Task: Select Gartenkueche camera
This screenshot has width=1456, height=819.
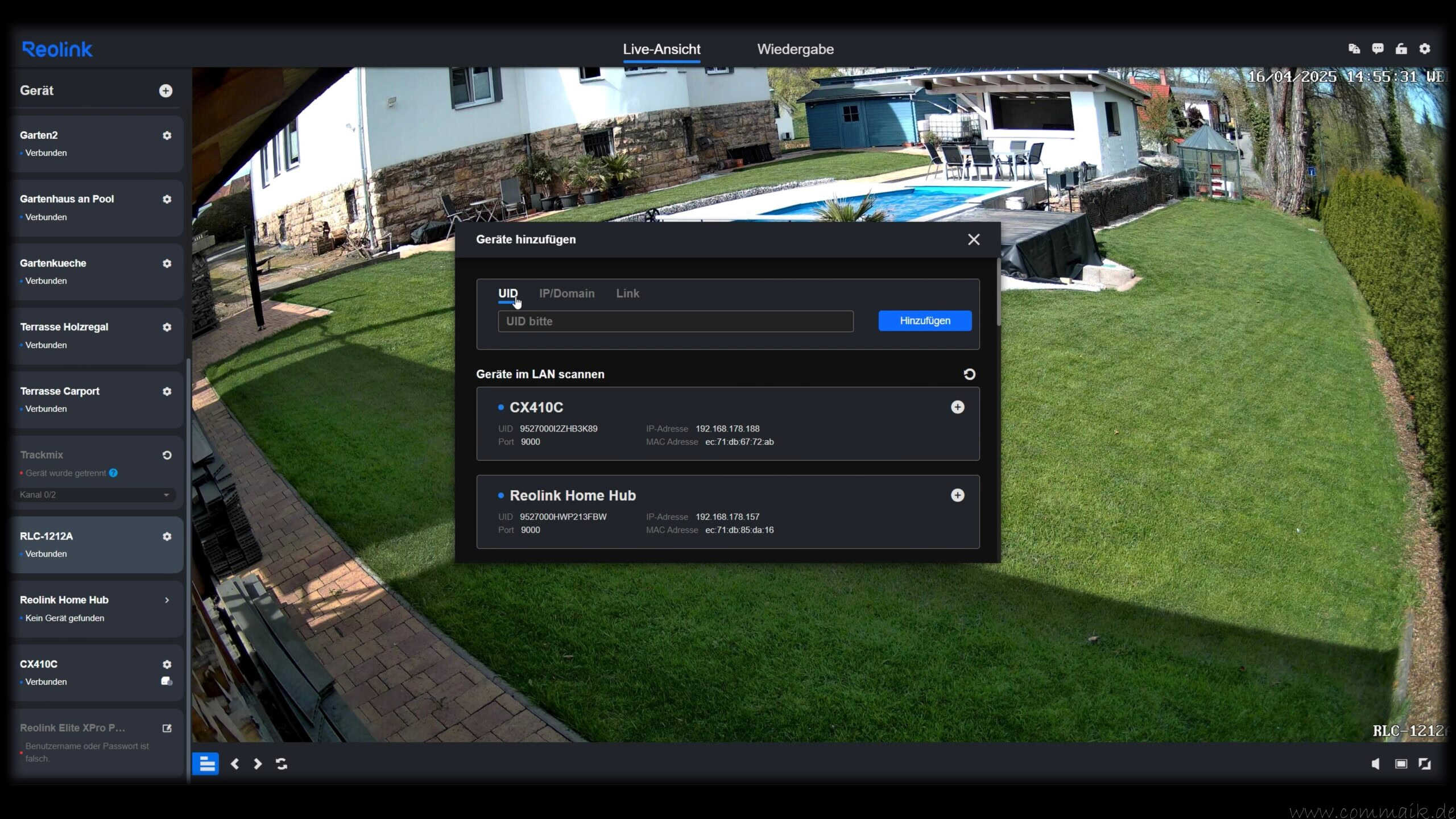Action: coord(96,272)
